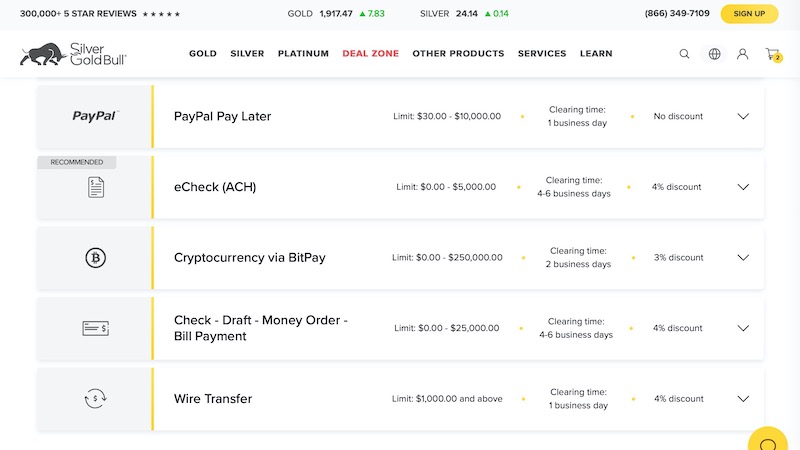Click the RECOMMENDED badge on eCheck

[77, 162]
